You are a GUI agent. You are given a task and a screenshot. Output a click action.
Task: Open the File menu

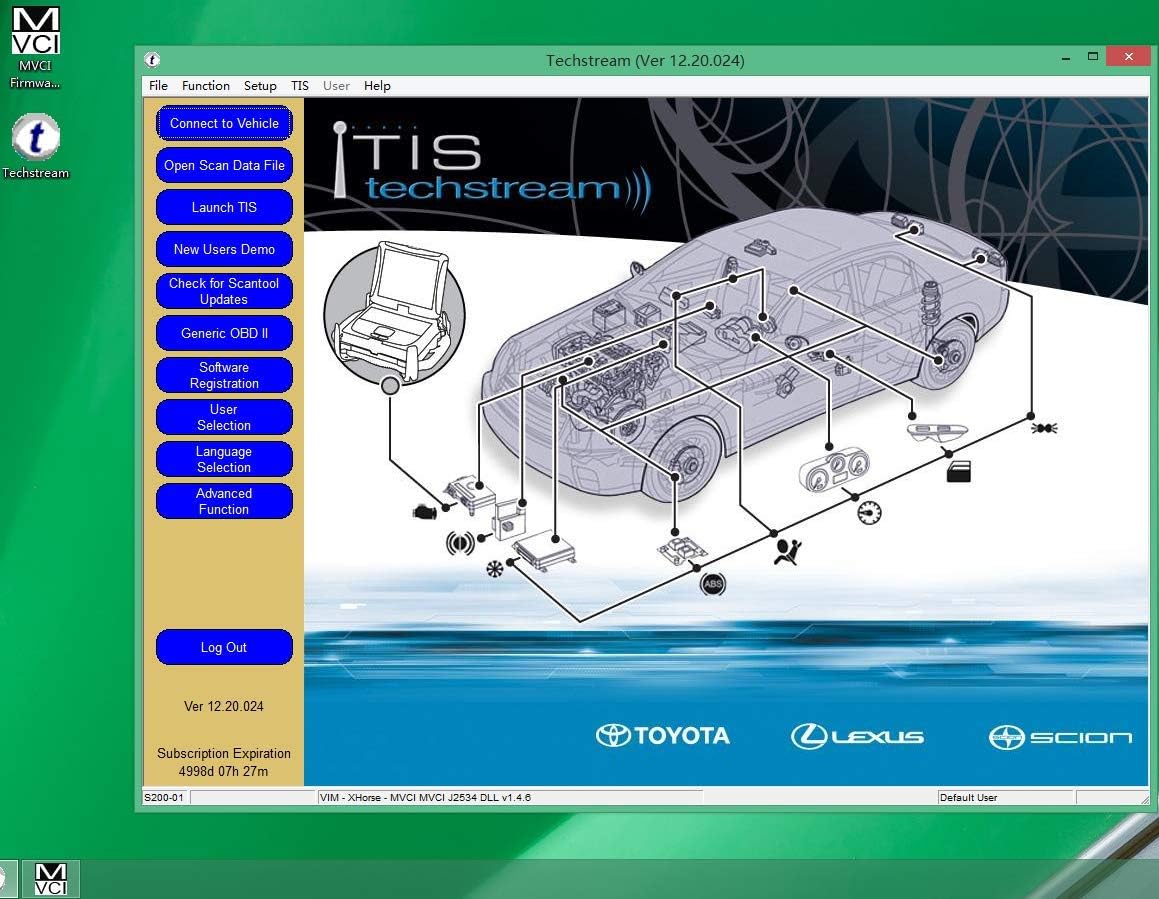158,86
